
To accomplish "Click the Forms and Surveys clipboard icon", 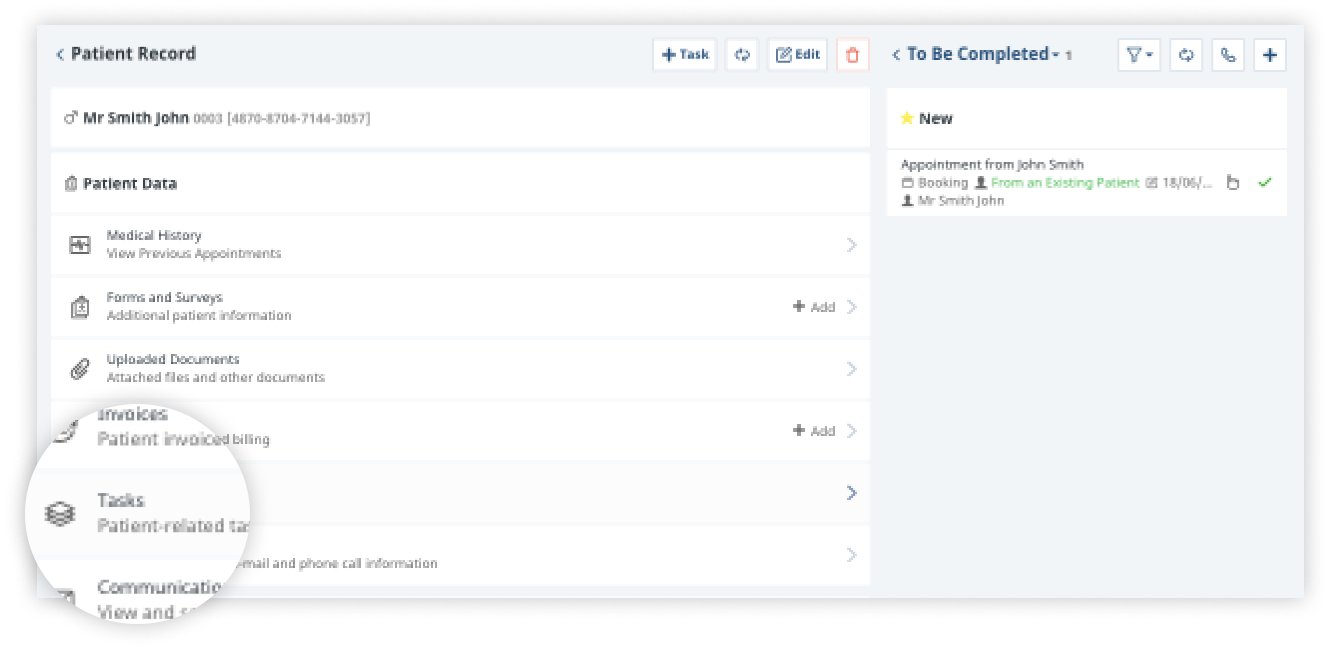I will click(80, 308).
